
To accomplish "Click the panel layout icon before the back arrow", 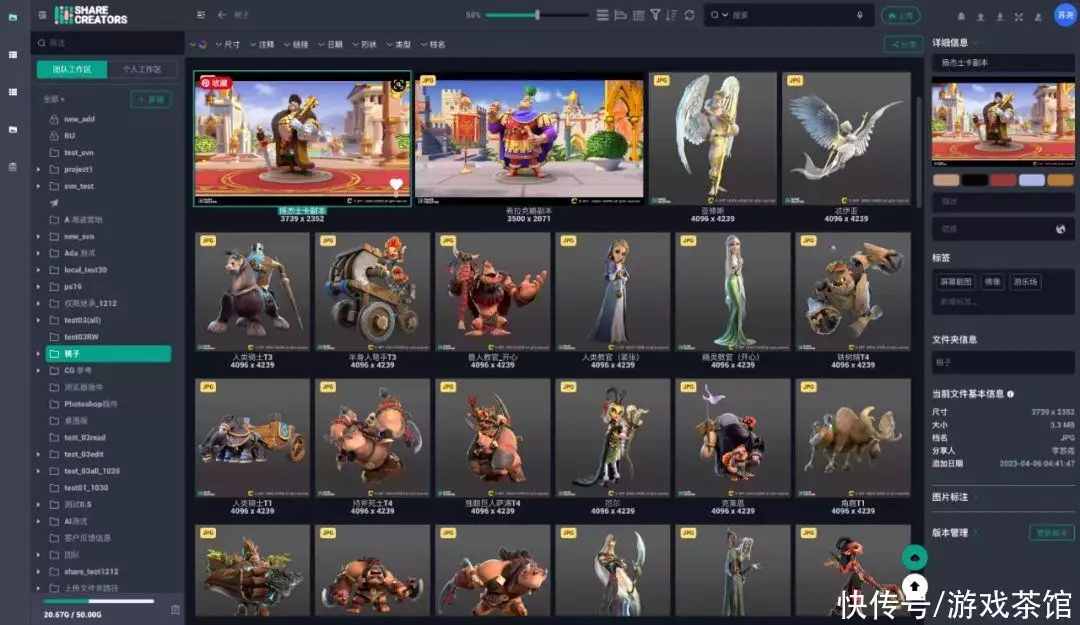I will point(201,14).
